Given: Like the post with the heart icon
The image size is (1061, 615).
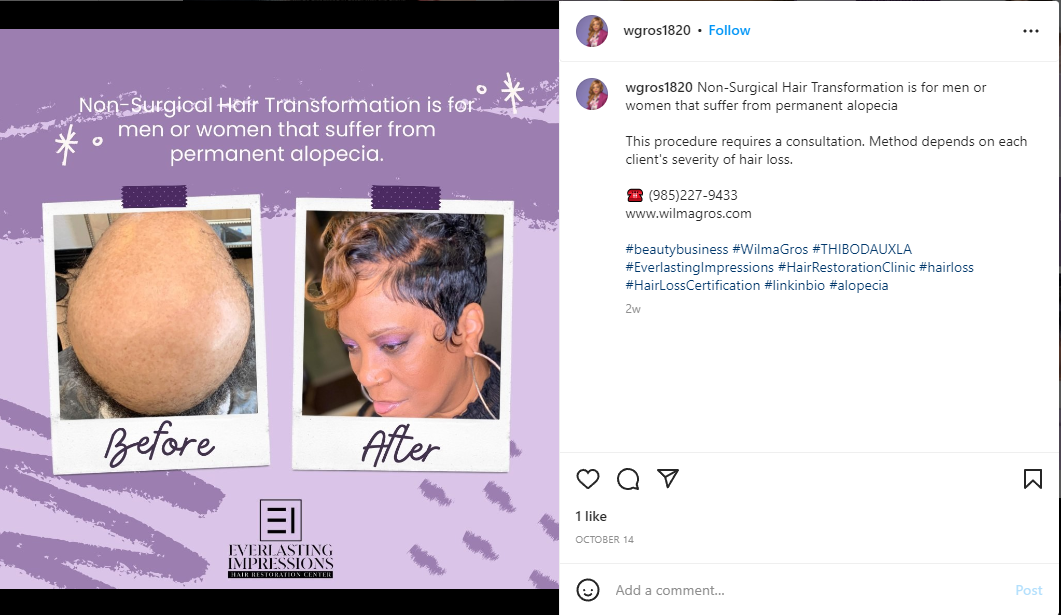Looking at the screenshot, I should coord(587,479).
